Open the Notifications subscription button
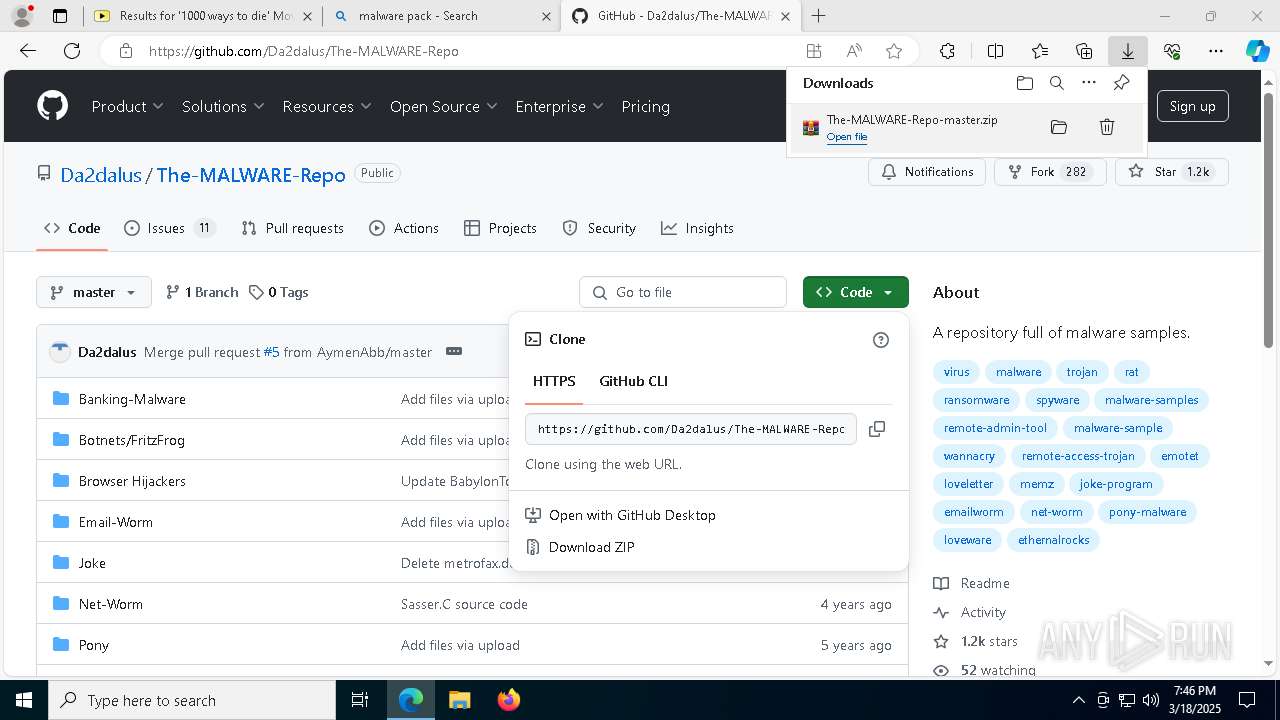Image resolution: width=1280 pixels, height=720 pixels. 927,172
